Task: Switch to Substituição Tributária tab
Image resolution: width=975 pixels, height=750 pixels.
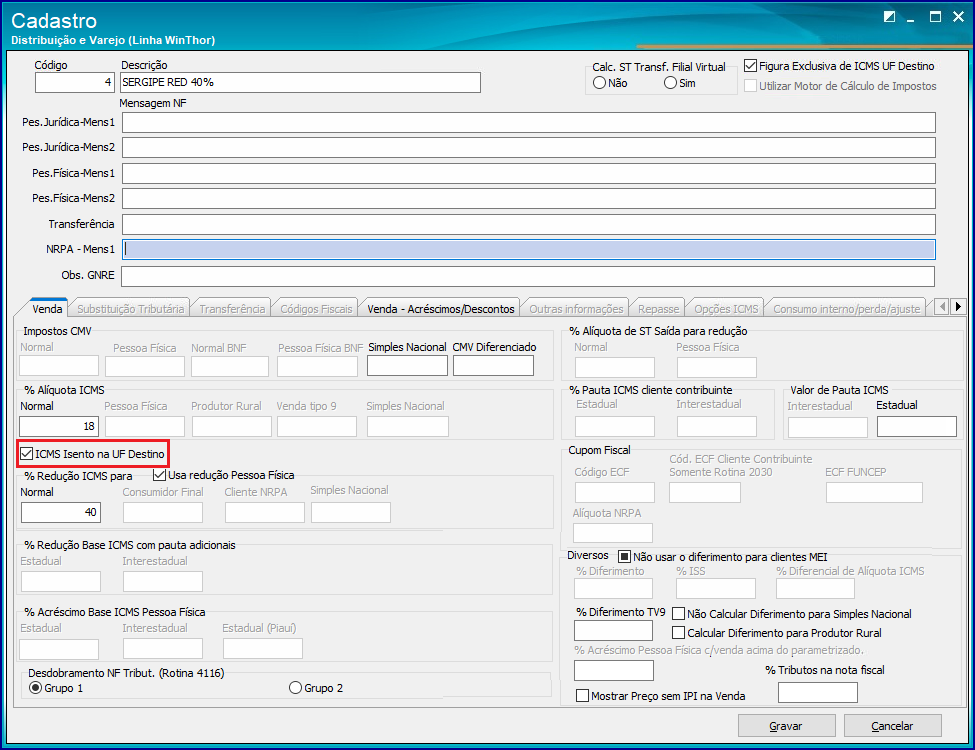Action: [131, 309]
